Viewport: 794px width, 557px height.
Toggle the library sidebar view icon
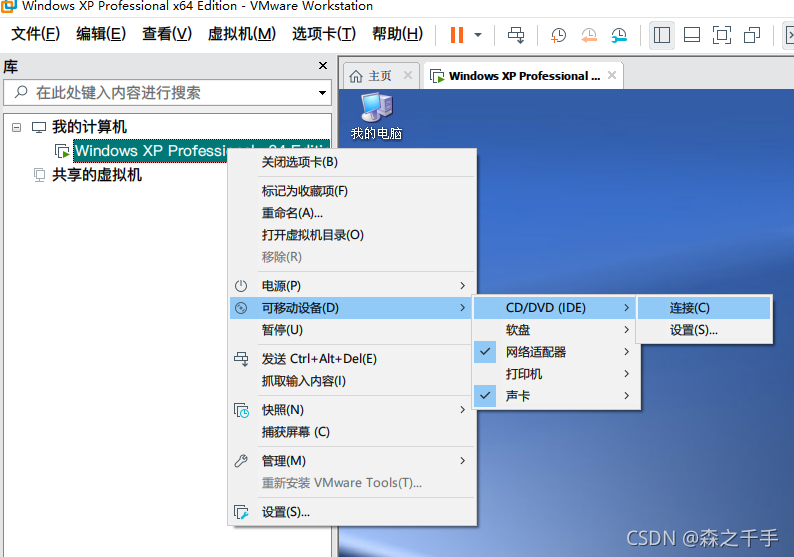pyautogui.click(x=662, y=35)
